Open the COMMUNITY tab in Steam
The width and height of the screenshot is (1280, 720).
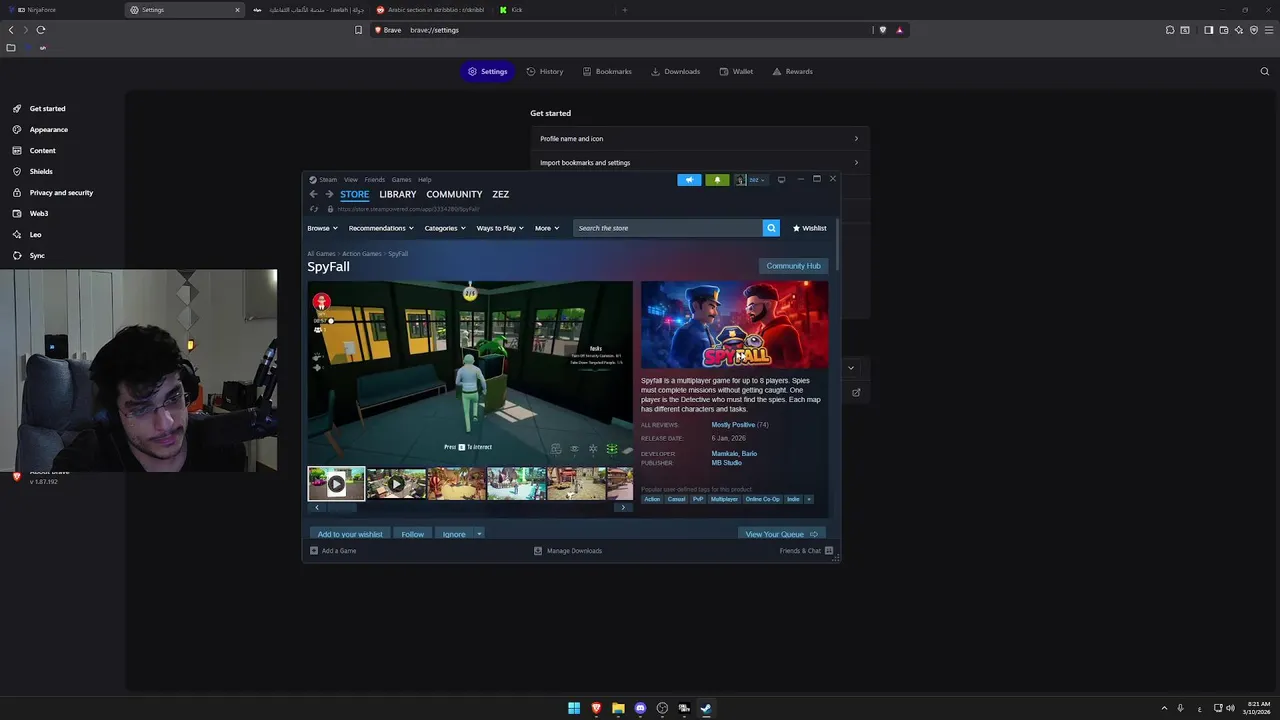(x=454, y=194)
